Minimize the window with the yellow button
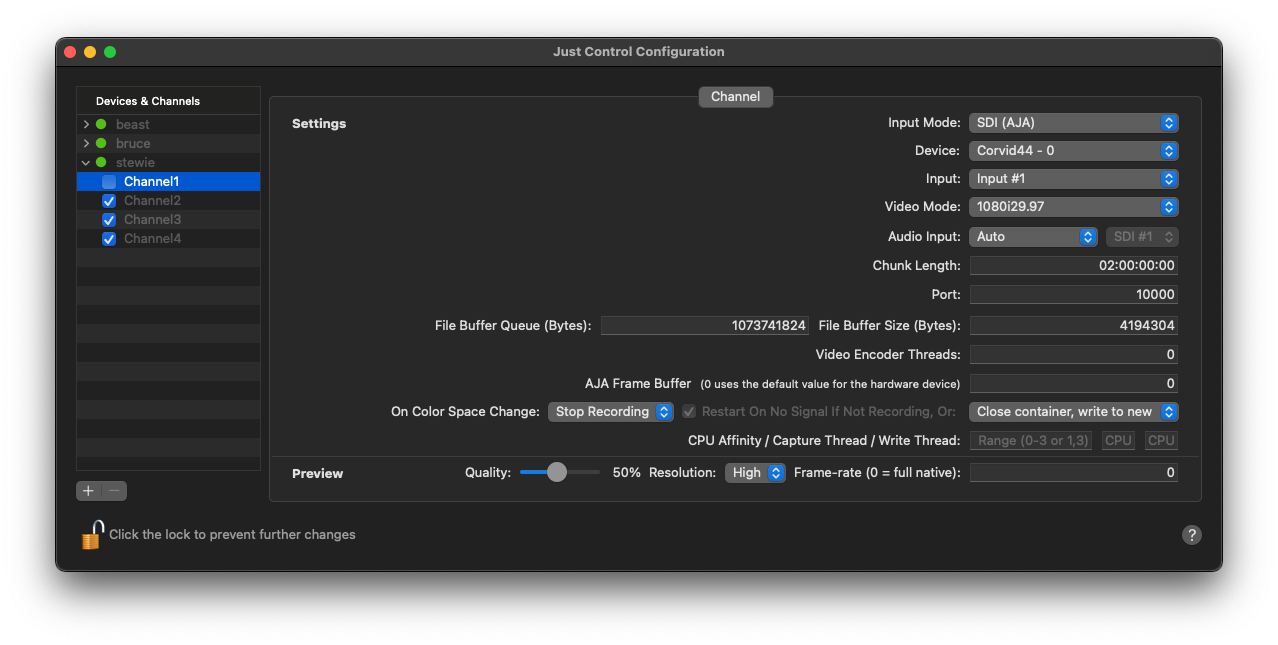Screen dimensions: 1278x645 pos(90,52)
